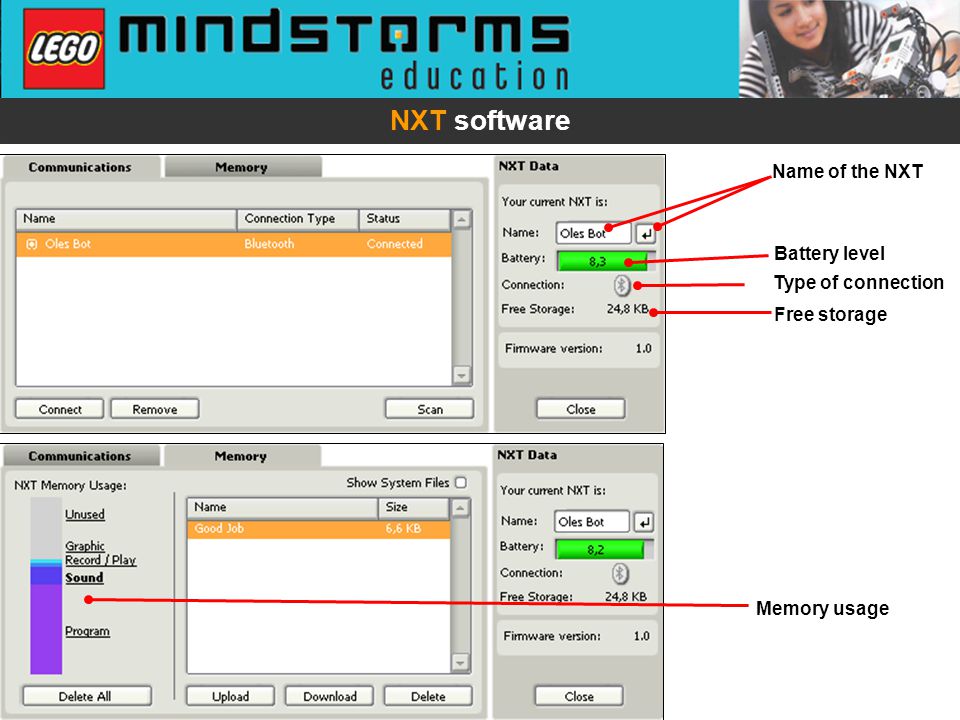The height and width of the screenshot is (720, 960).
Task: Open the Graphic memory category link
Action: [x=85, y=546]
